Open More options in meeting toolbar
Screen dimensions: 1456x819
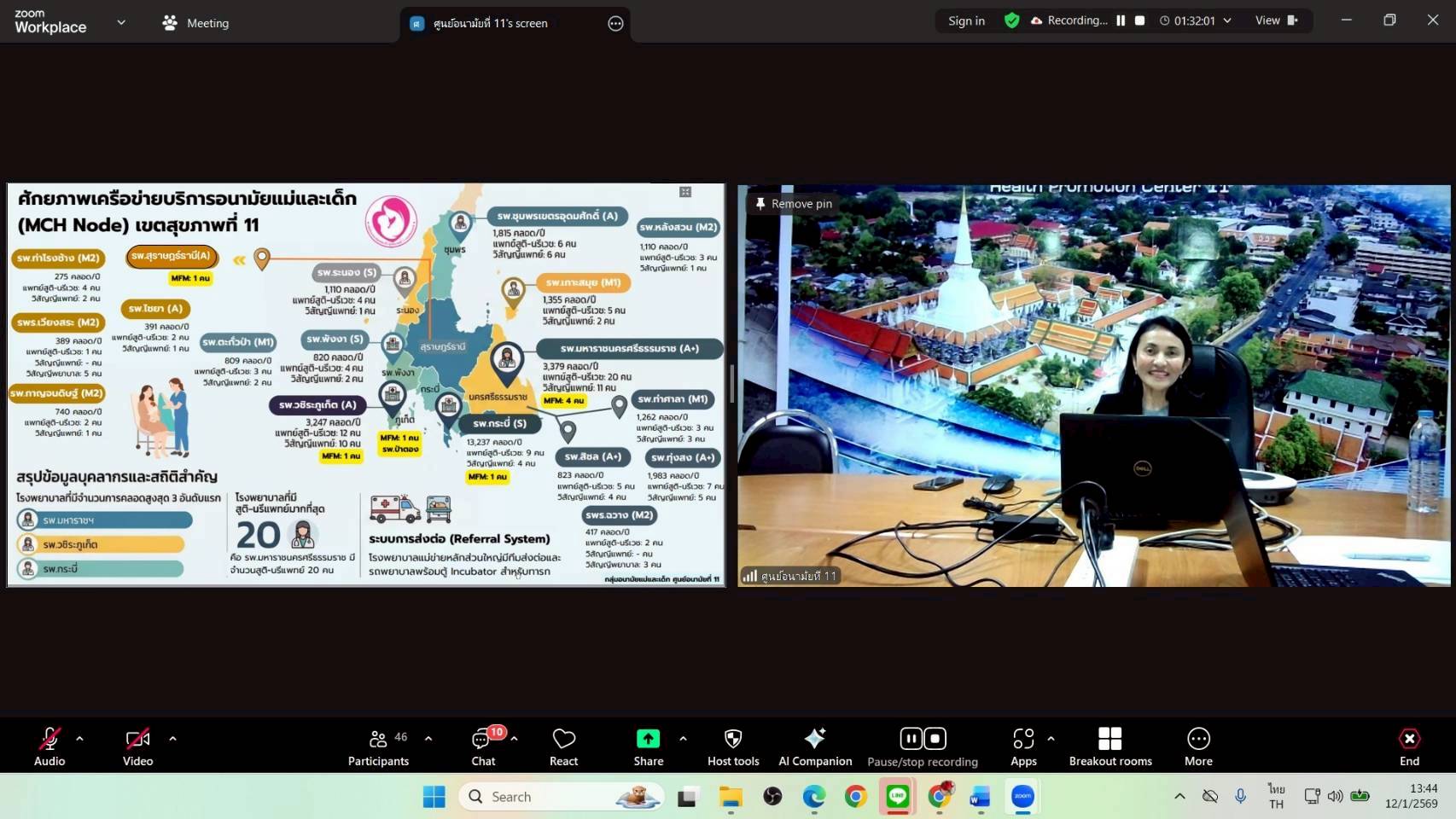coord(1198,746)
